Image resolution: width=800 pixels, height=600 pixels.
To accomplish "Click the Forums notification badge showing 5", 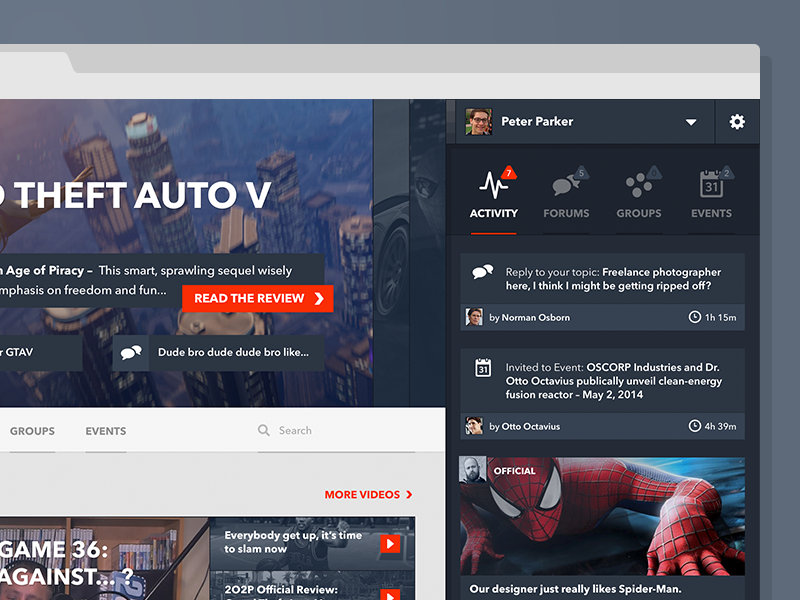I will pyautogui.click(x=581, y=173).
